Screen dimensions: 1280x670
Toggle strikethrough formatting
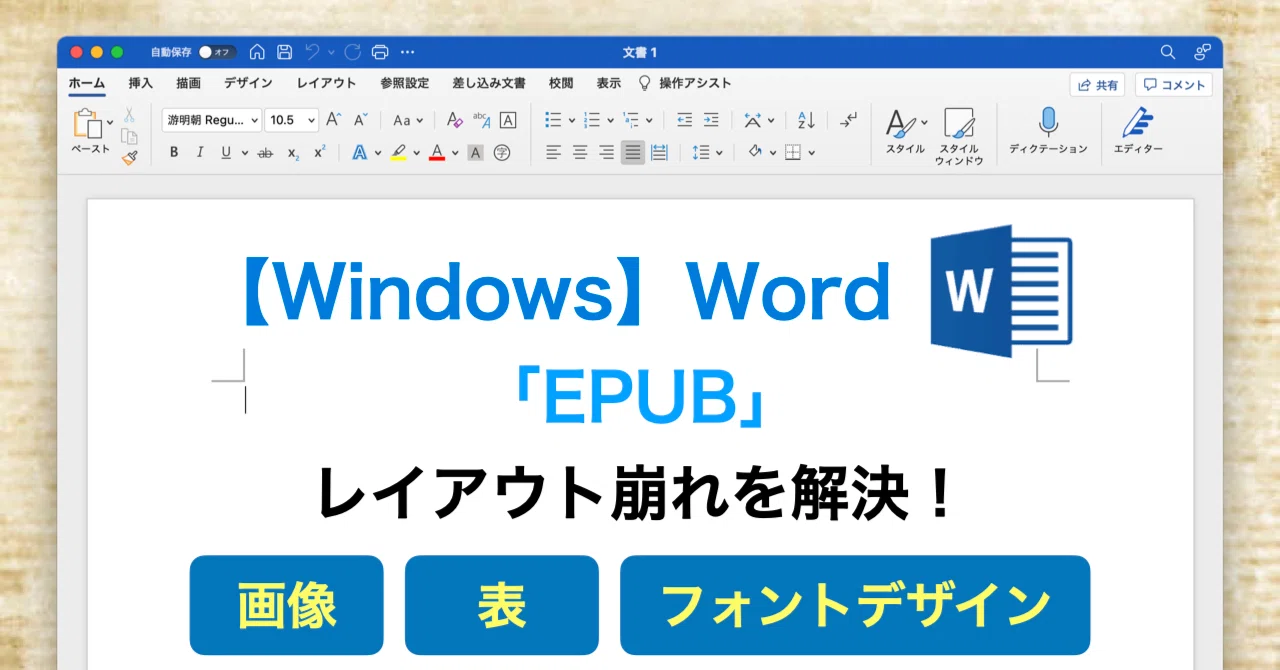coord(265,153)
